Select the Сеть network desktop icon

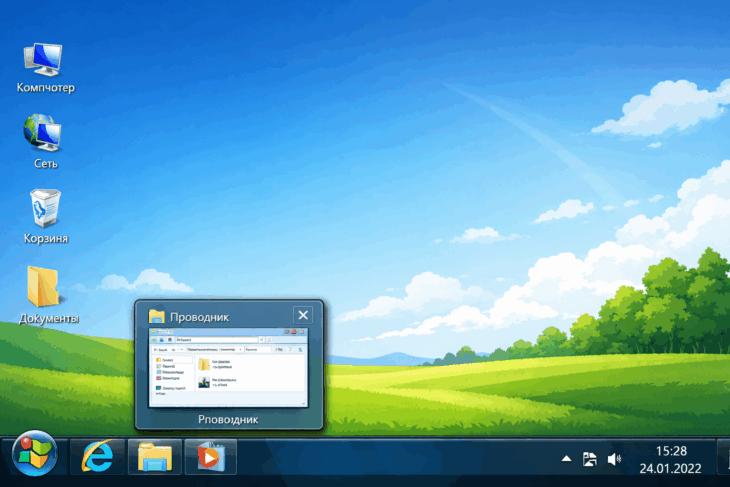click(x=45, y=141)
